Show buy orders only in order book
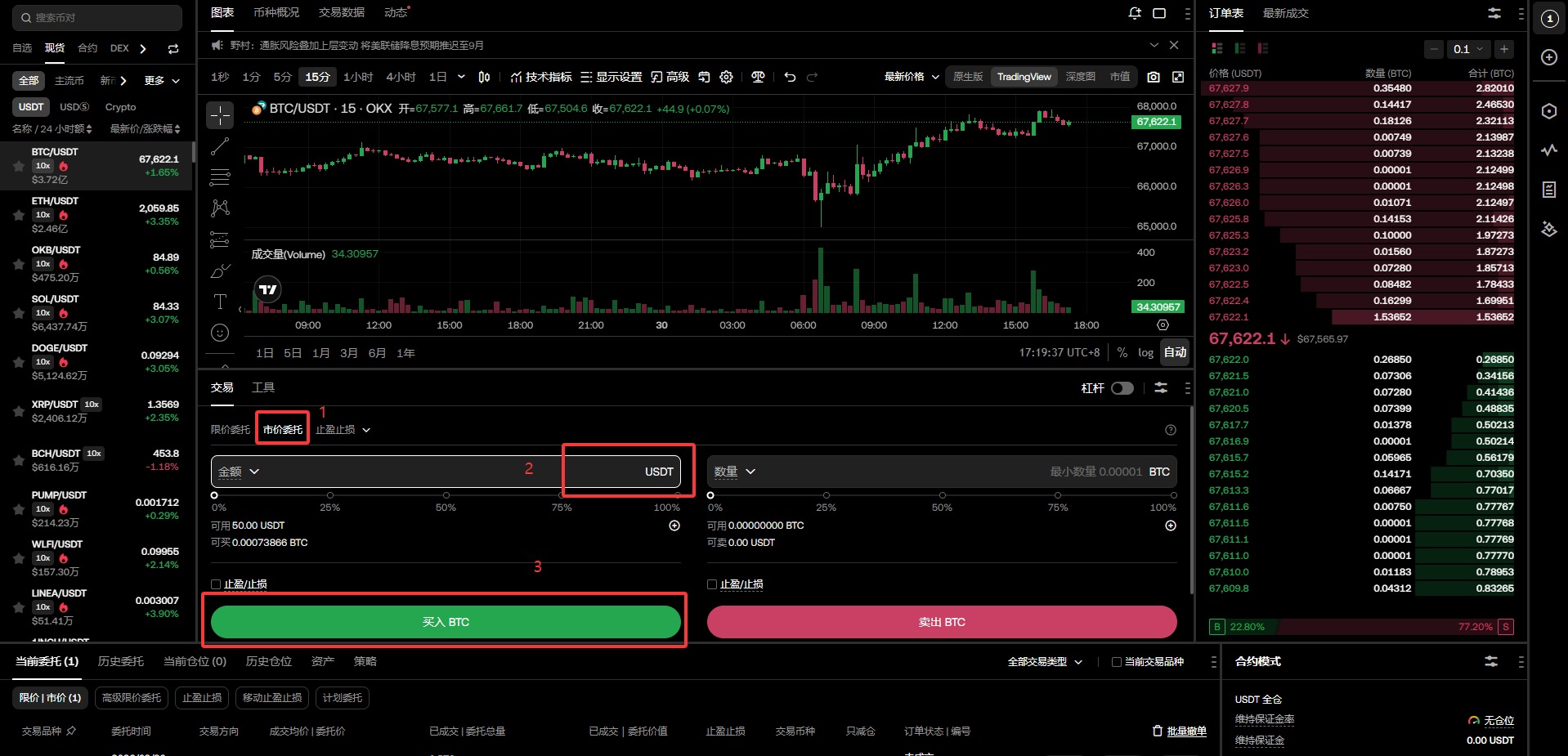The width and height of the screenshot is (1568, 756). click(1239, 49)
